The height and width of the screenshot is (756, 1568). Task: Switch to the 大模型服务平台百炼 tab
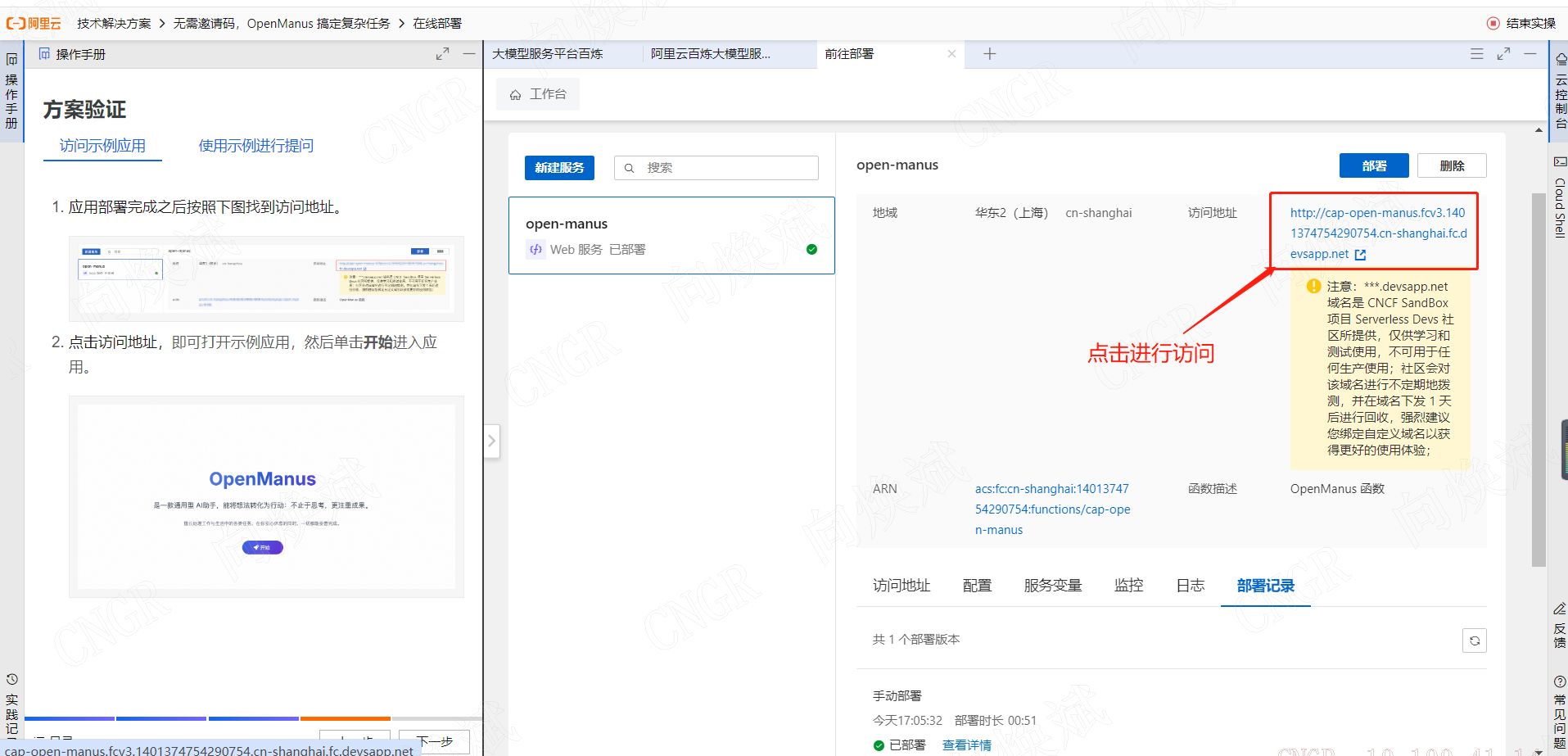[548, 54]
